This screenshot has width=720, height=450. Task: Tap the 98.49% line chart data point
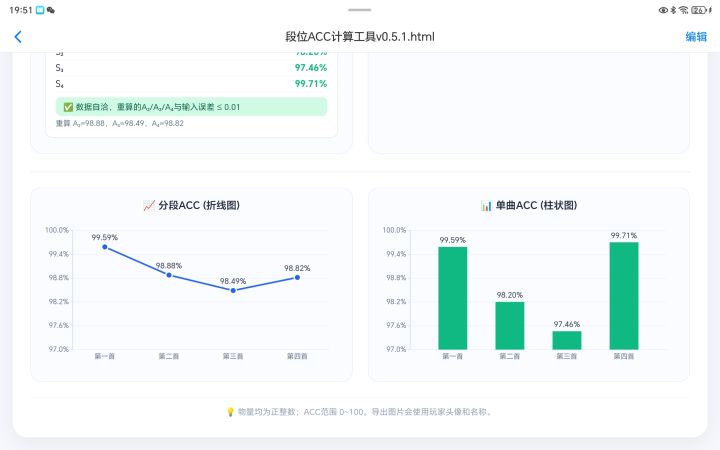[x=233, y=290]
